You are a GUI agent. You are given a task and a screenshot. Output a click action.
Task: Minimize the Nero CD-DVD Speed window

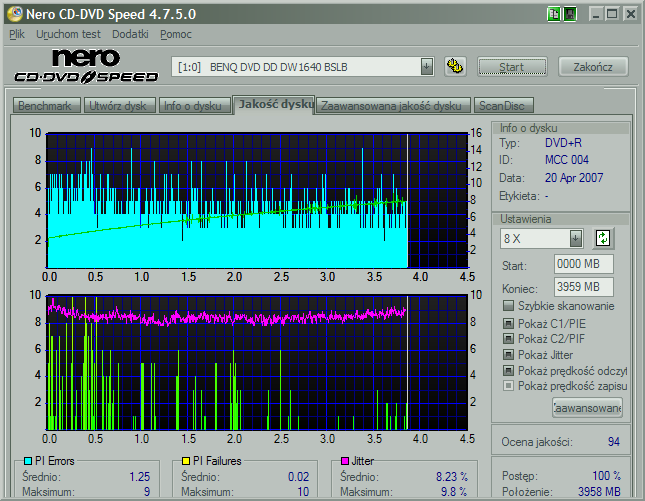point(595,14)
